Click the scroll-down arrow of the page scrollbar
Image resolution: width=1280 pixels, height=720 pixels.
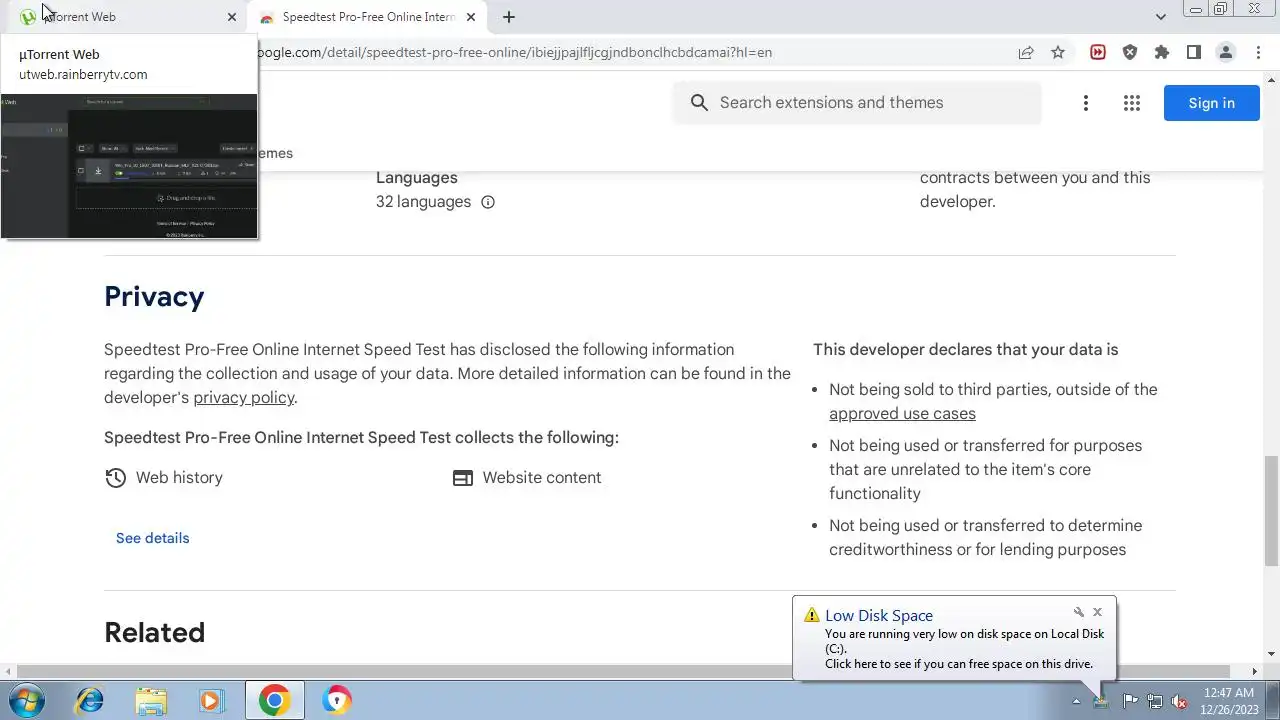tap(1271, 654)
